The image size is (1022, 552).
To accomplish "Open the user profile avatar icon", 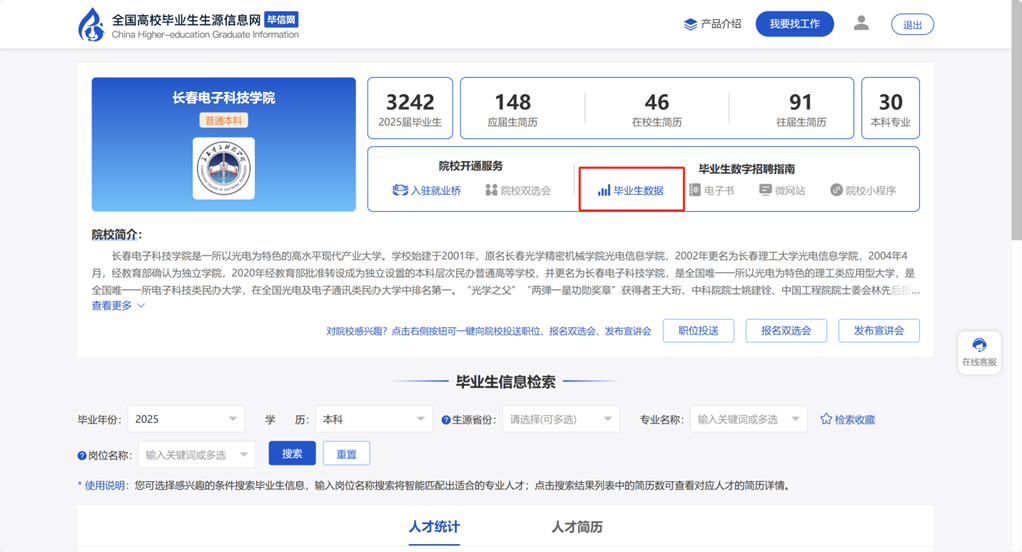I will pyautogui.click(x=861, y=23).
